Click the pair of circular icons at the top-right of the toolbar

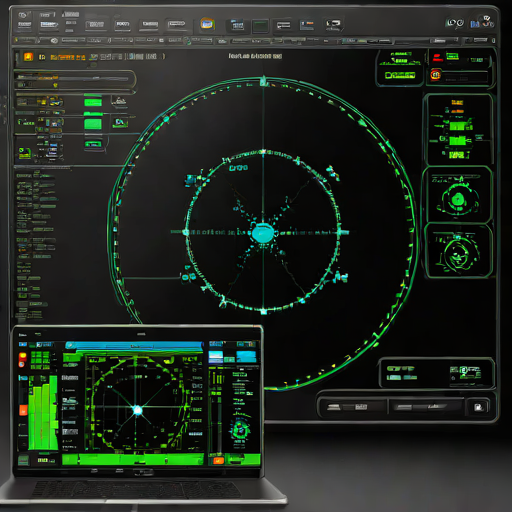[455, 23]
